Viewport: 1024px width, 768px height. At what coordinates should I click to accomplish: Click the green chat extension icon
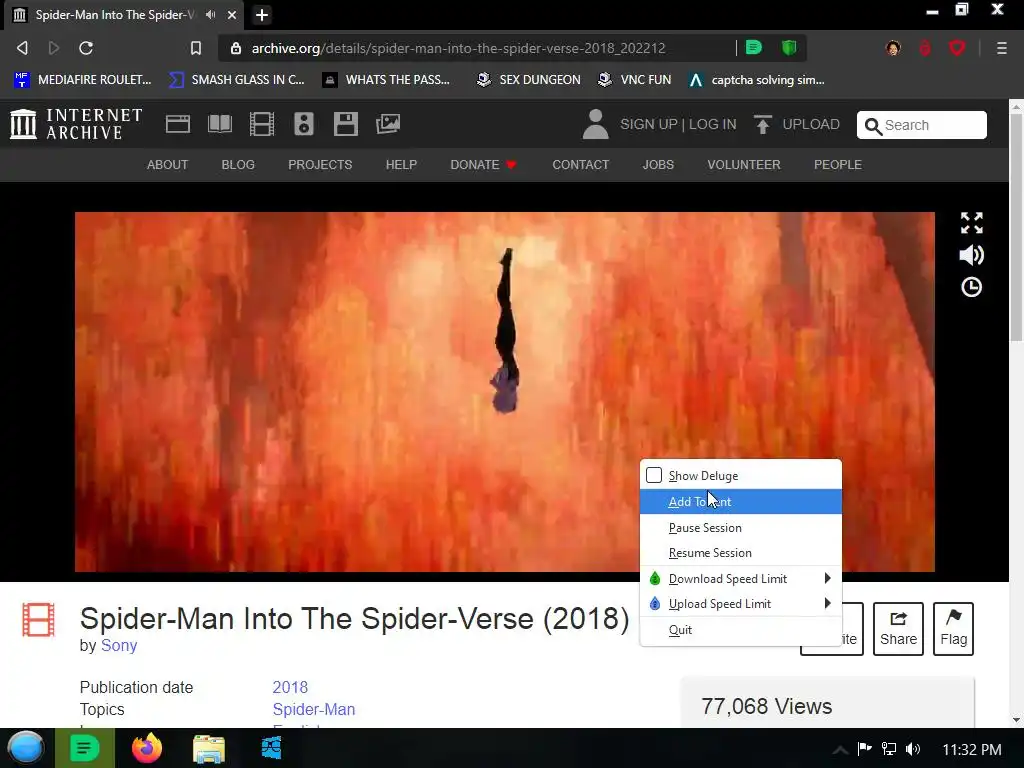[x=754, y=47]
